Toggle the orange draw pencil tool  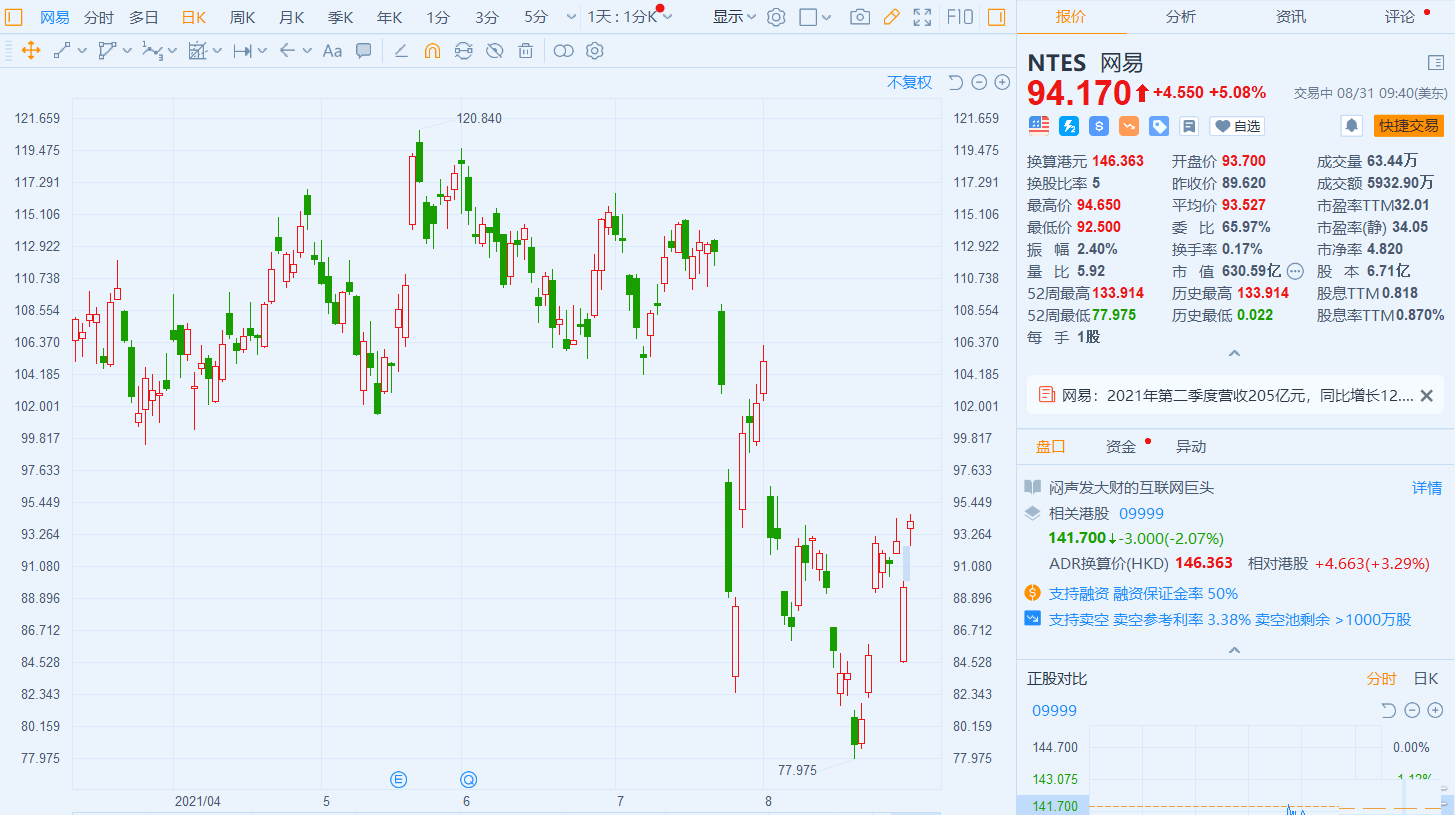891,17
